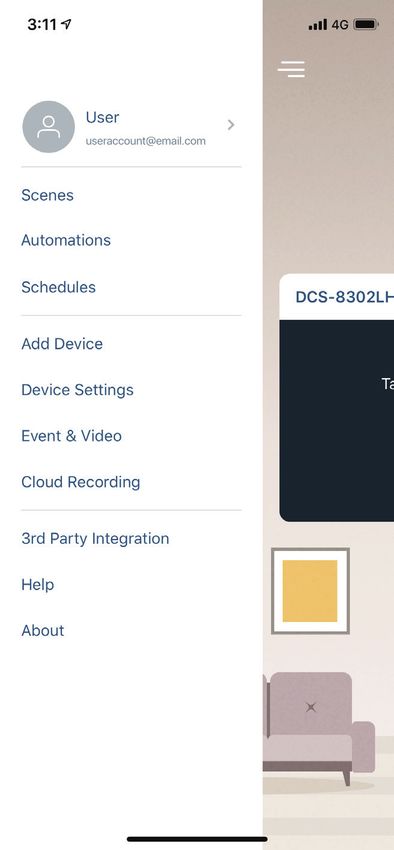The width and height of the screenshot is (394, 850).
Task: Tap the useraccount@email.com address
Action: pos(146,141)
